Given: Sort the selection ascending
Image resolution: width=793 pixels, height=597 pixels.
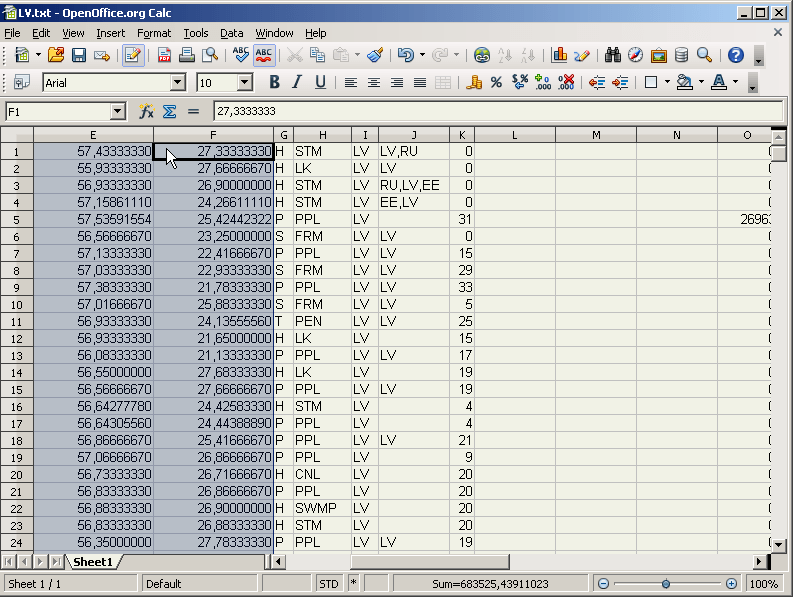Looking at the screenshot, I should [x=505, y=55].
